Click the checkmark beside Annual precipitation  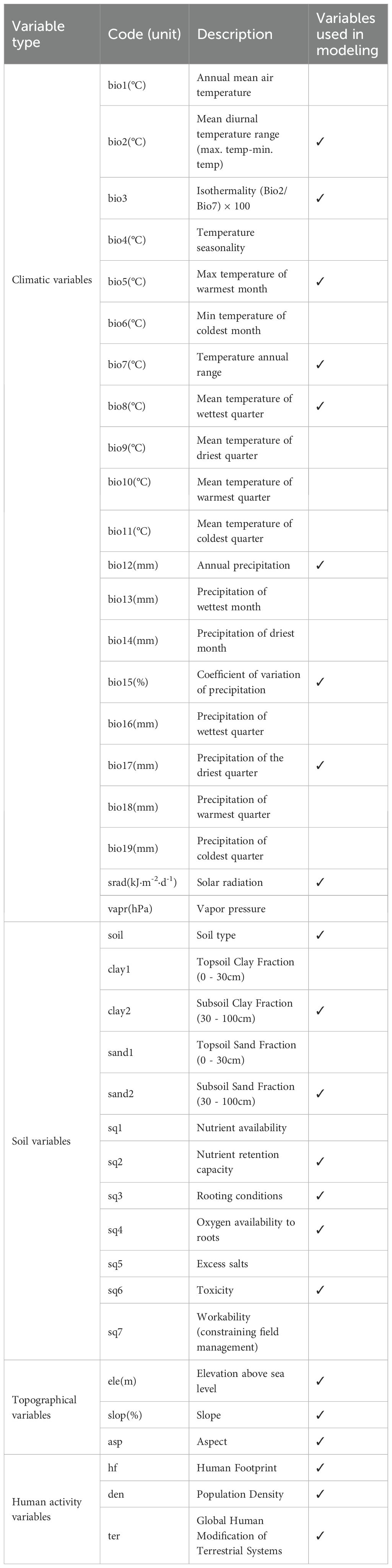[x=320, y=565]
